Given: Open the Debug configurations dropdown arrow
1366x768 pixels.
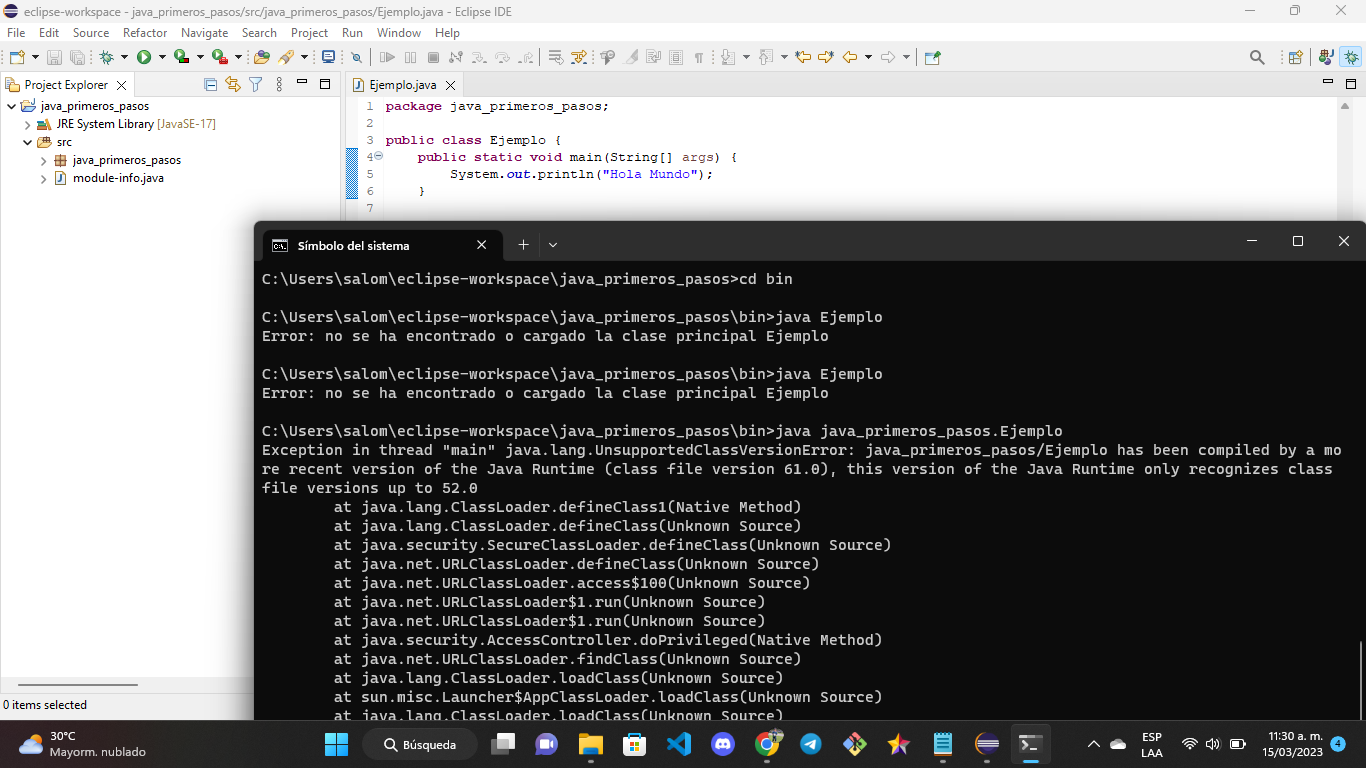Looking at the screenshot, I should [124, 57].
